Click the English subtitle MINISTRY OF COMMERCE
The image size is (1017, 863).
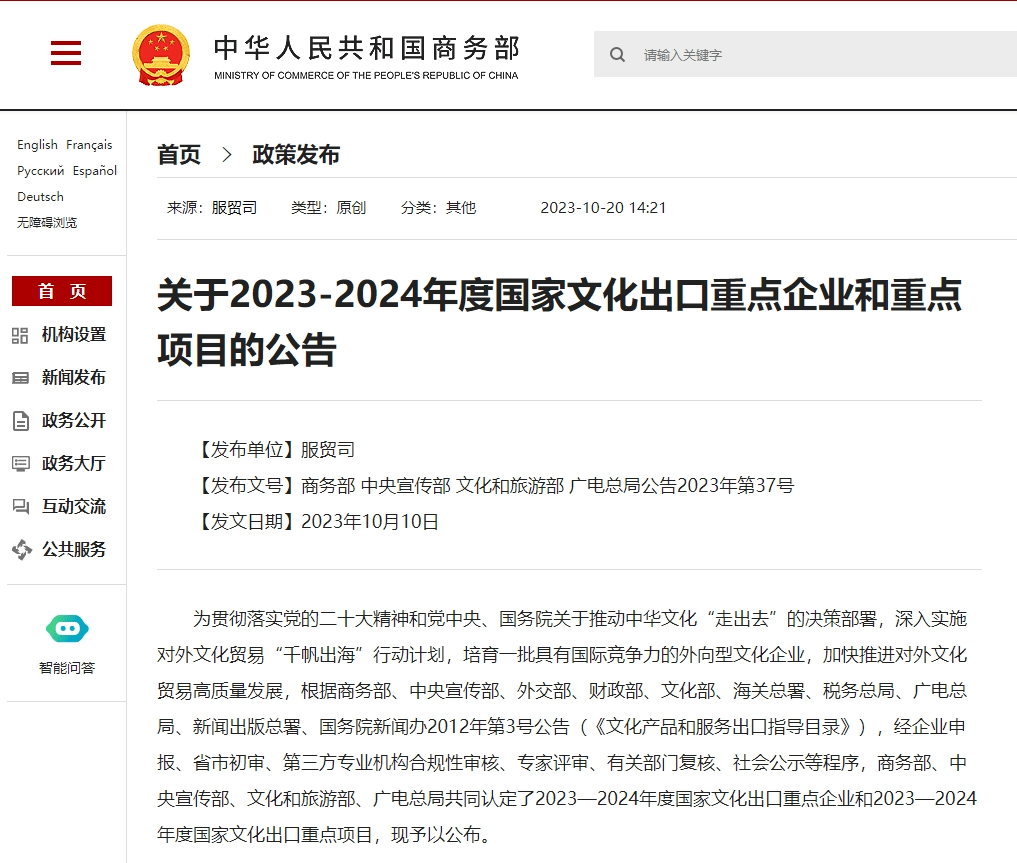tap(366, 75)
